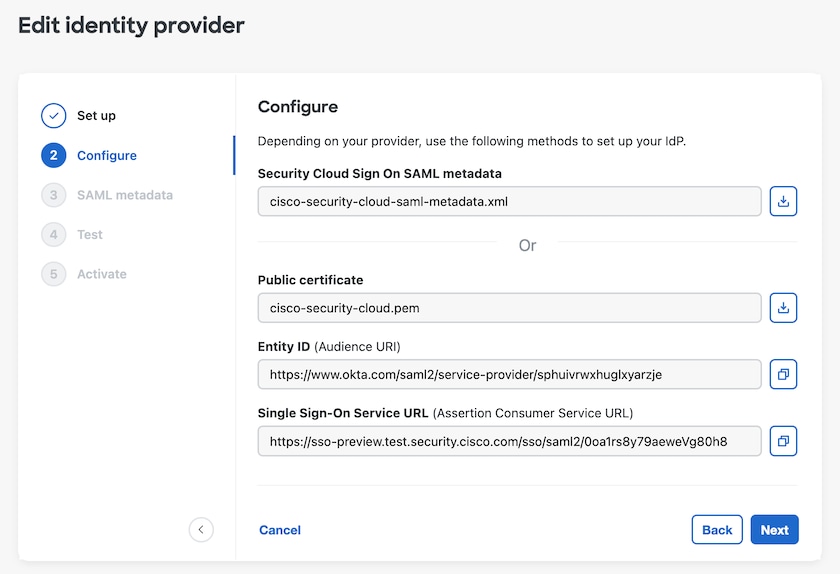Go to the Set up step
Screen dimensions: 840x574
click(x=96, y=116)
